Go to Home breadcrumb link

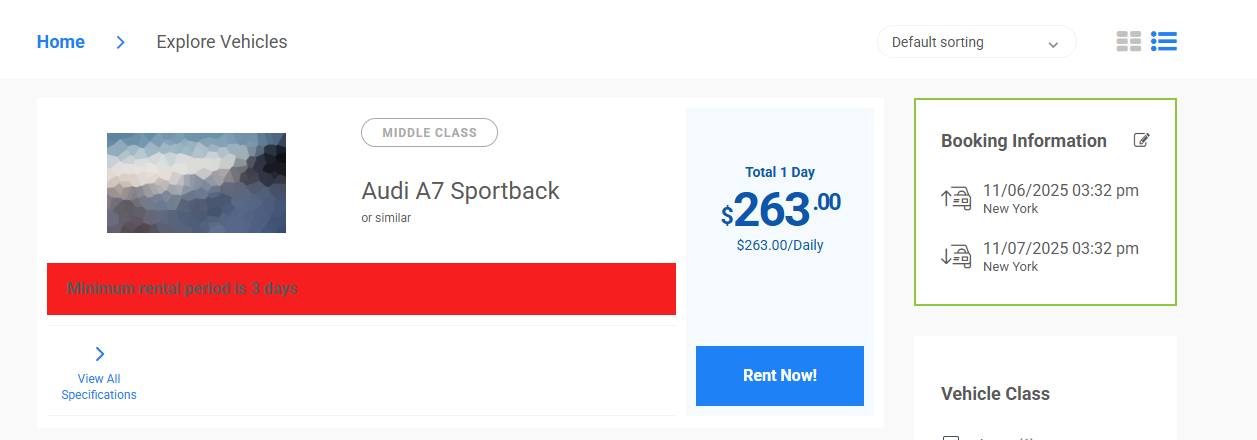click(61, 42)
